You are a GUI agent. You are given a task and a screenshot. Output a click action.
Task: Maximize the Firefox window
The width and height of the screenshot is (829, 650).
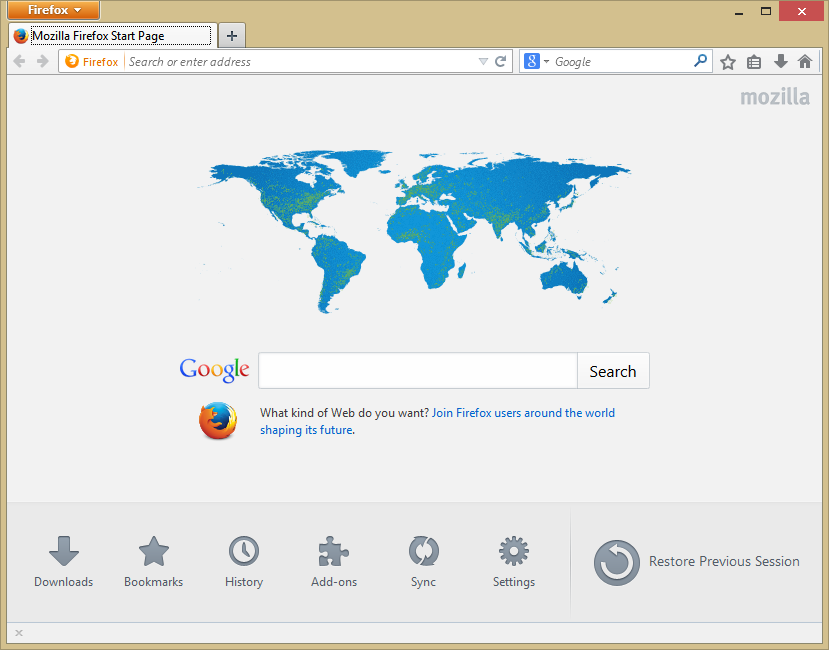766,11
